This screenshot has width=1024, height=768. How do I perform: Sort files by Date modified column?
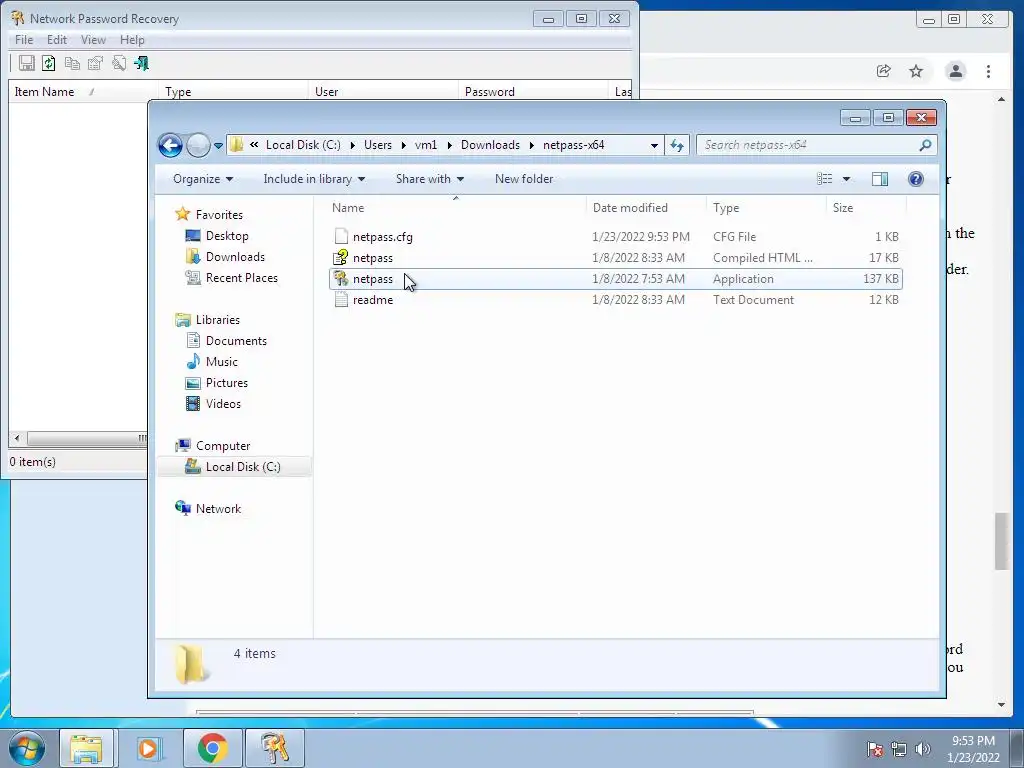(x=645, y=208)
